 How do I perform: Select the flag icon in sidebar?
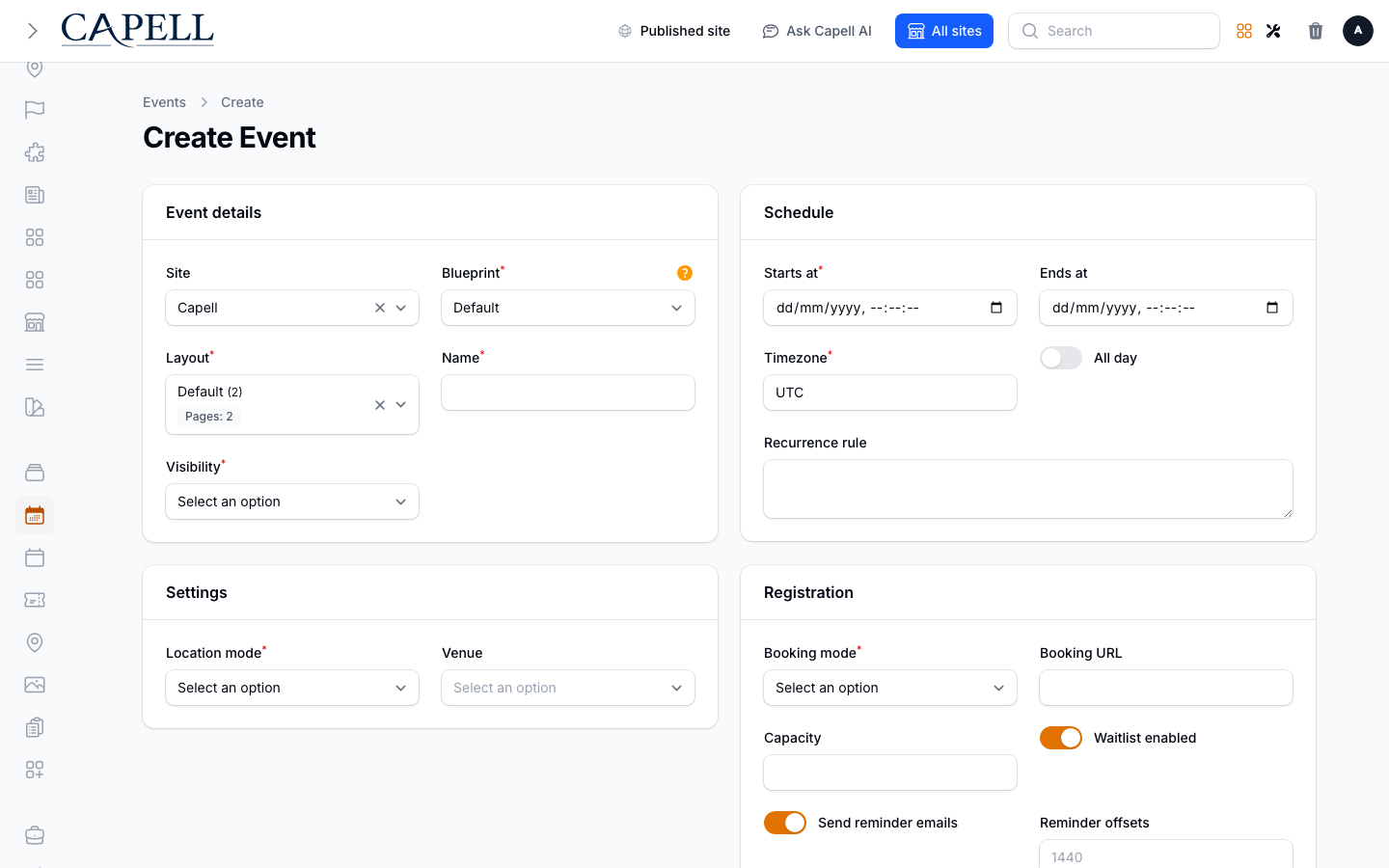click(35, 110)
